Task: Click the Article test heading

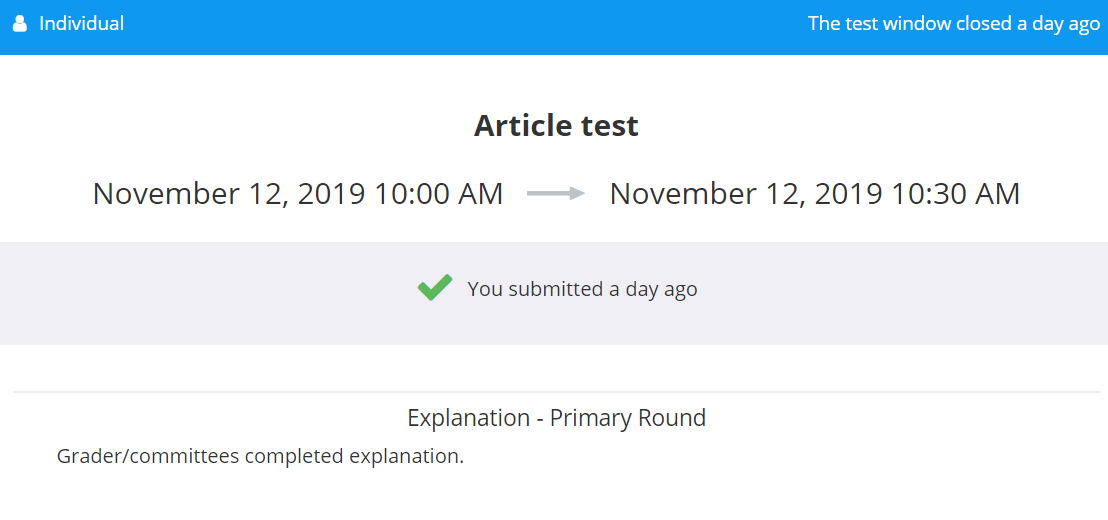Action: coord(556,126)
